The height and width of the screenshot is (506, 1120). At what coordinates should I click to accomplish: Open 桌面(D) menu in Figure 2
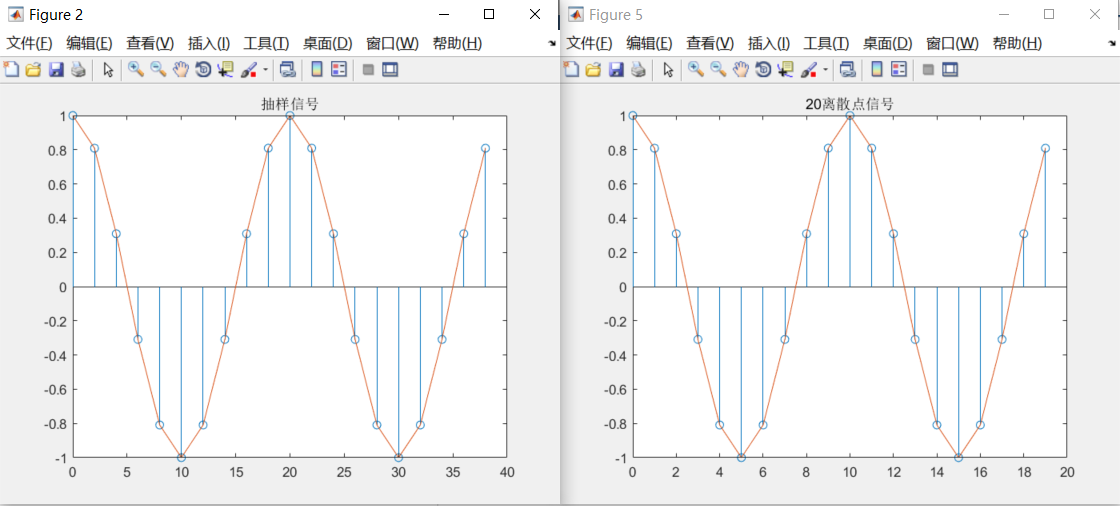[x=328, y=43]
